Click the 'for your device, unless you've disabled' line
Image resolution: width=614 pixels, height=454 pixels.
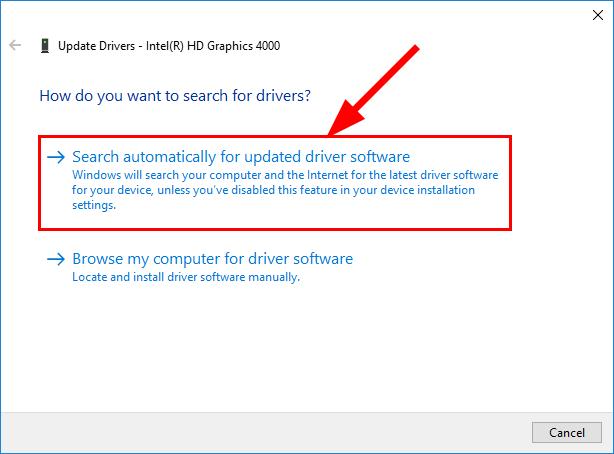273,190
